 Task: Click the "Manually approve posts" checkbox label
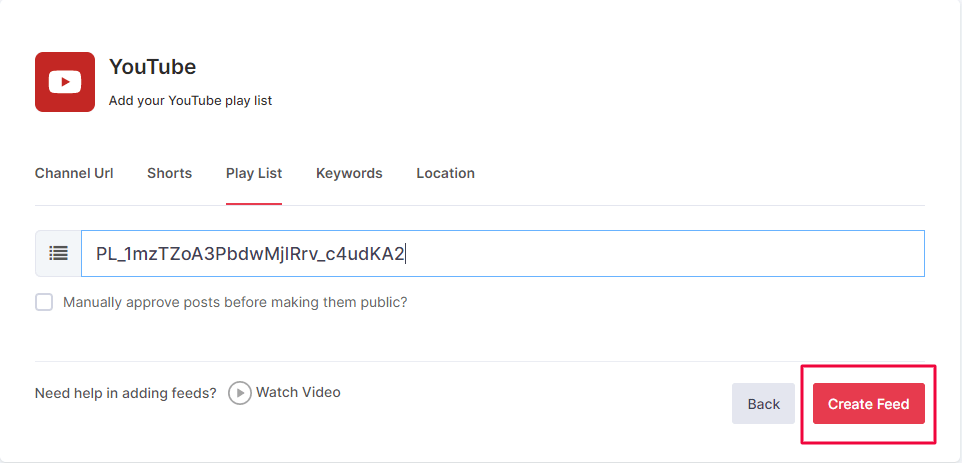coord(235,302)
